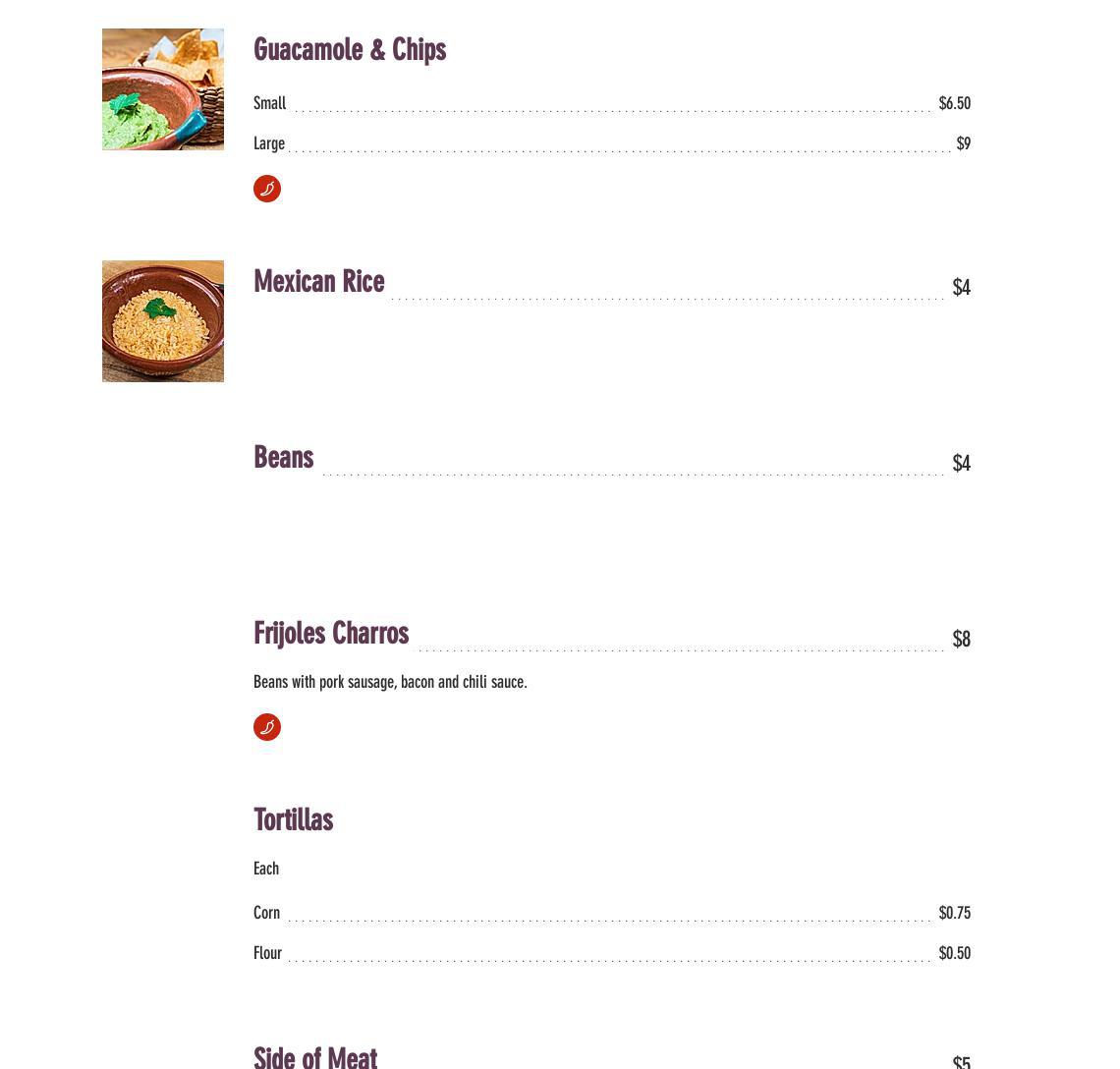
Task: Click the Frijoles Charros description text
Action: click(x=390, y=682)
